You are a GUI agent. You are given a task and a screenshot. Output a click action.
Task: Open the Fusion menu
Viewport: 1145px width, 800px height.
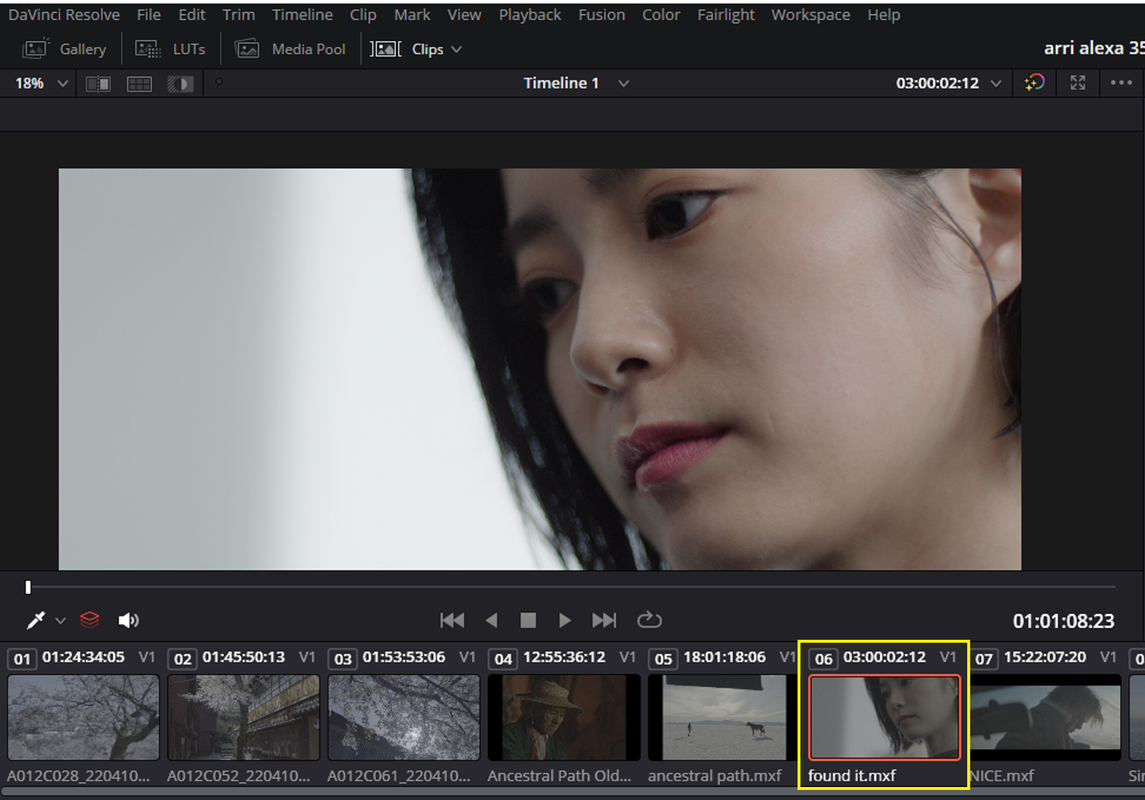tap(602, 15)
